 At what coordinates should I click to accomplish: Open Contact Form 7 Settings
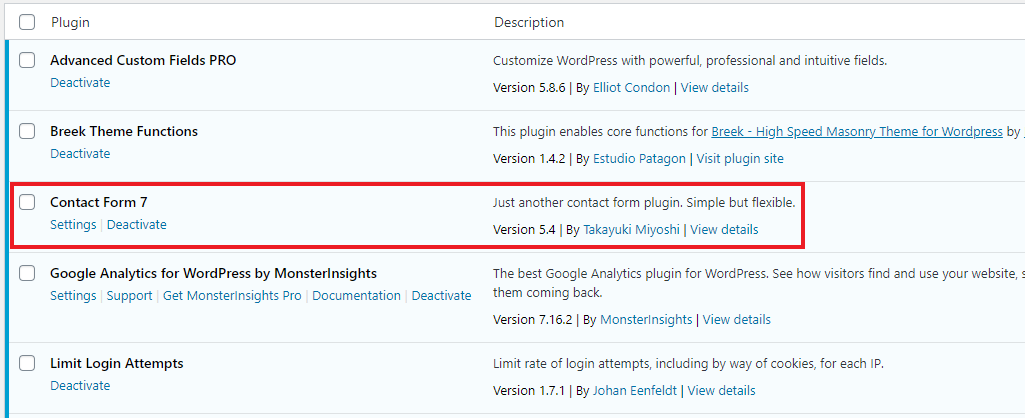[73, 224]
